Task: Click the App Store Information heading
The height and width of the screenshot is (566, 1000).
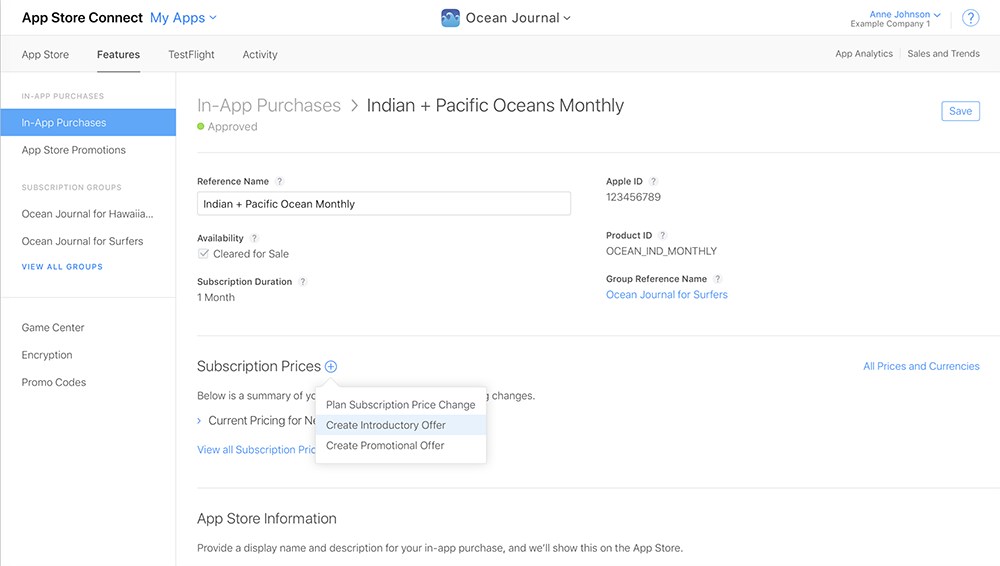Action: point(267,519)
